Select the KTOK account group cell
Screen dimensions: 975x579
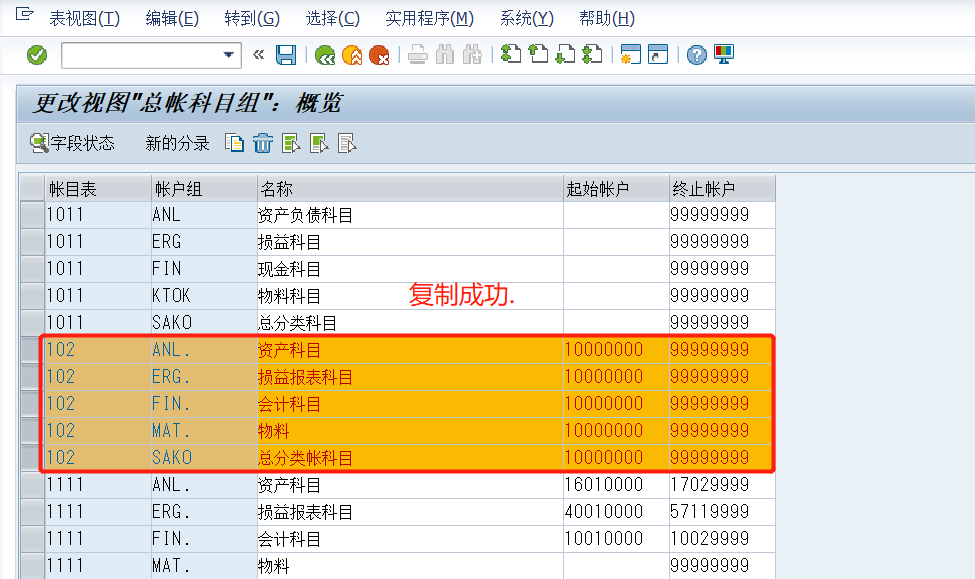[204, 296]
